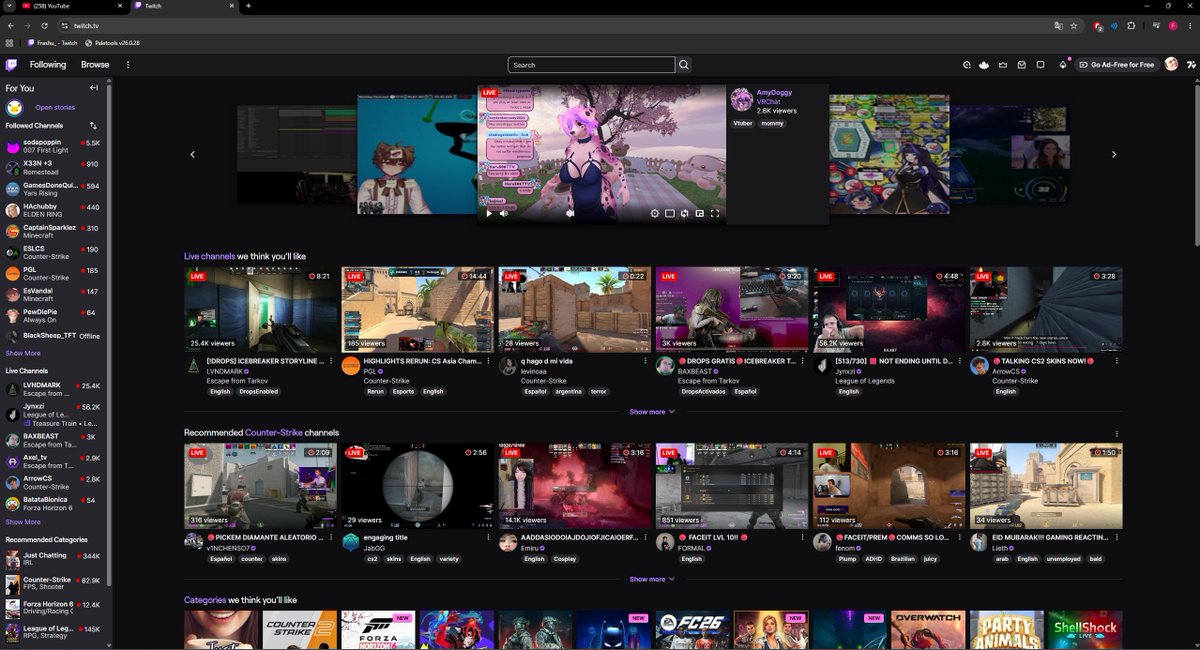1200x650 pixels.
Task: Show previous featured carousel stream
Action: [192, 154]
